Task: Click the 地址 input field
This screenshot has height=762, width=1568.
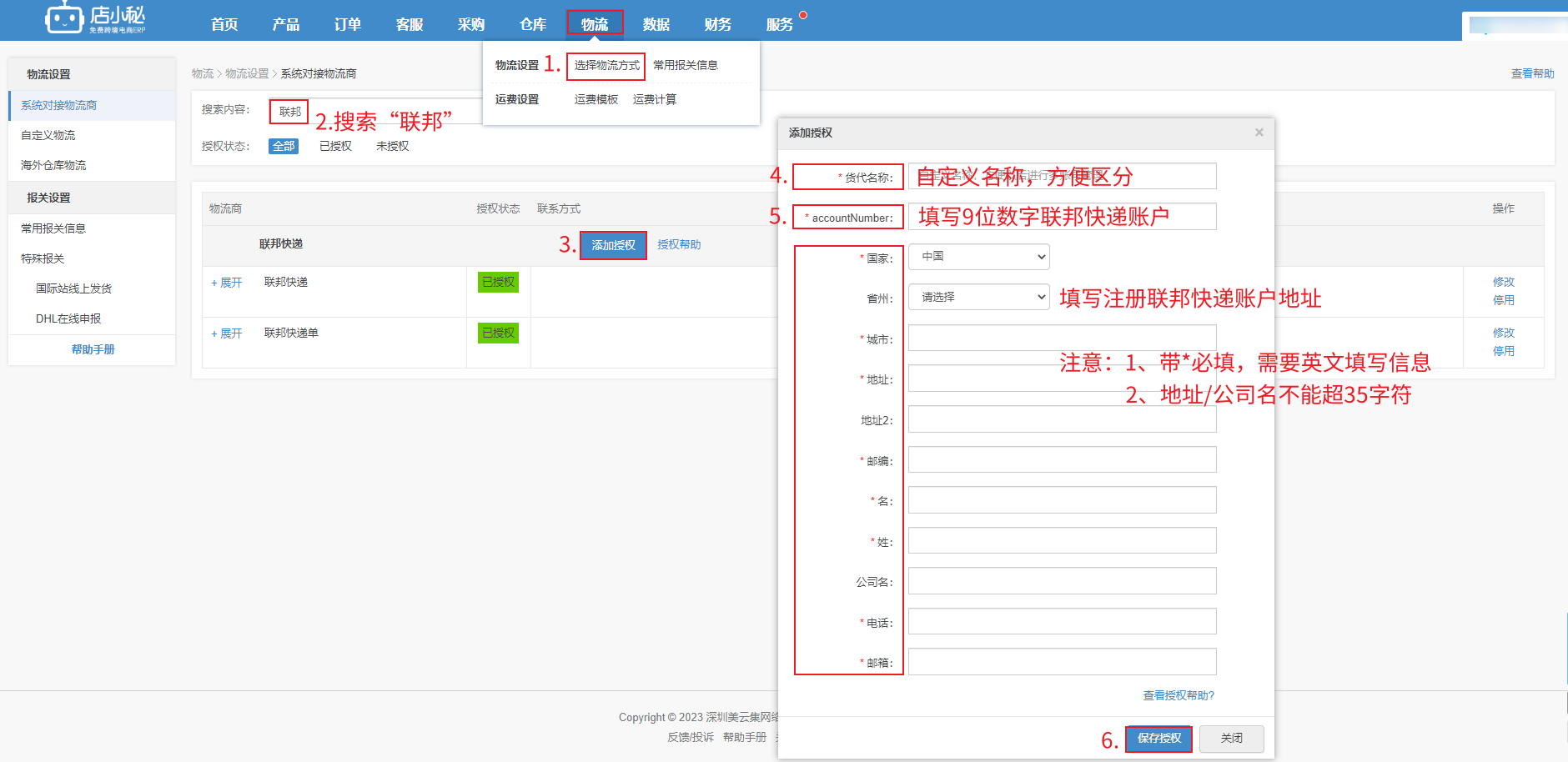Action: [1062, 378]
